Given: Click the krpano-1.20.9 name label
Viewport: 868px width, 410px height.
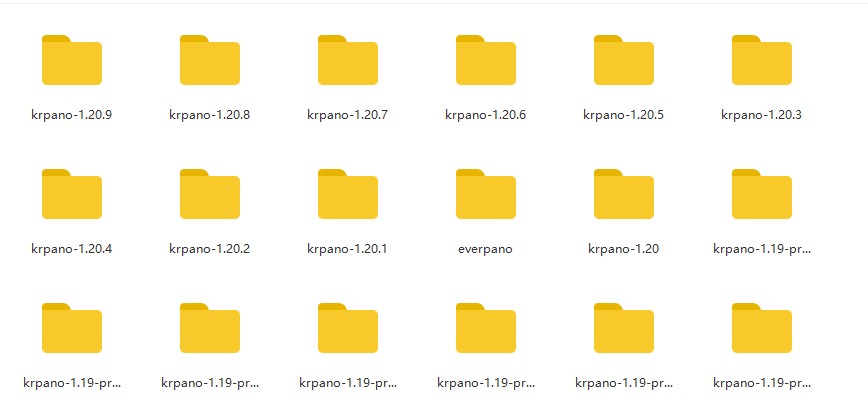Looking at the screenshot, I should coord(71,115).
